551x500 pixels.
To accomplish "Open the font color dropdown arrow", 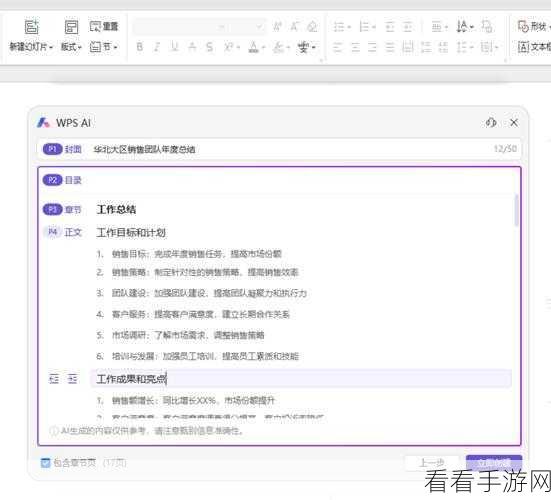I will pyautogui.click(x=263, y=47).
